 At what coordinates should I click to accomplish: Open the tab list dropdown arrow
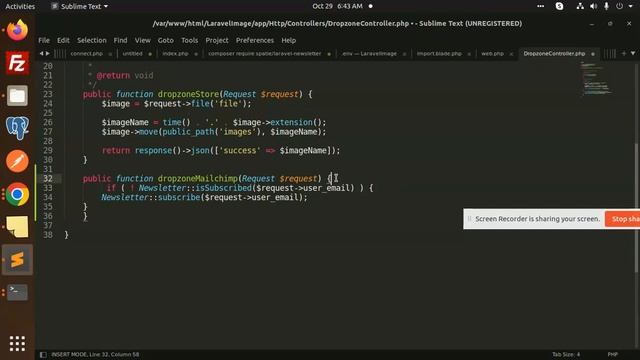point(633,53)
